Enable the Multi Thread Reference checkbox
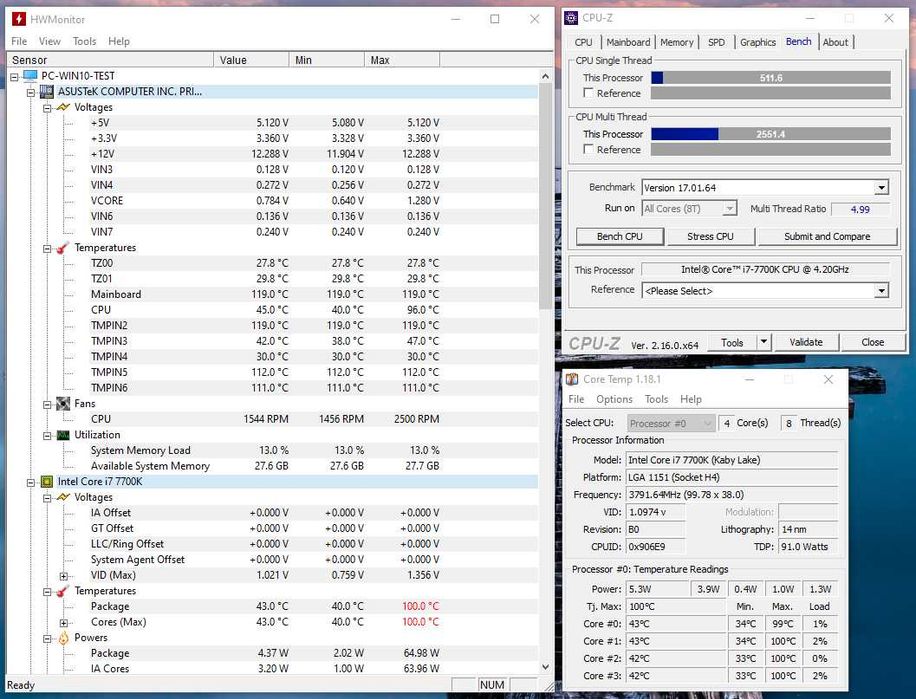The image size is (916, 699). pyautogui.click(x=588, y=149)
